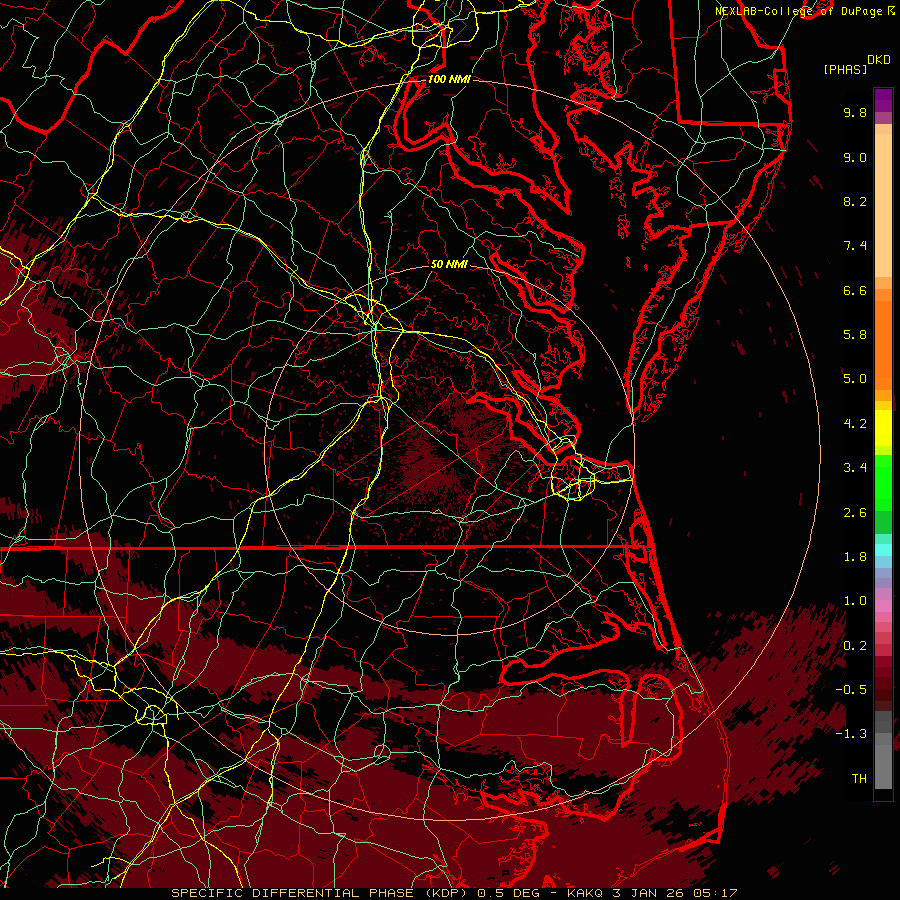This screenshot has width=900, height=900.
Task: Click the 5.0 legend value
Action: tap(855, 379)
